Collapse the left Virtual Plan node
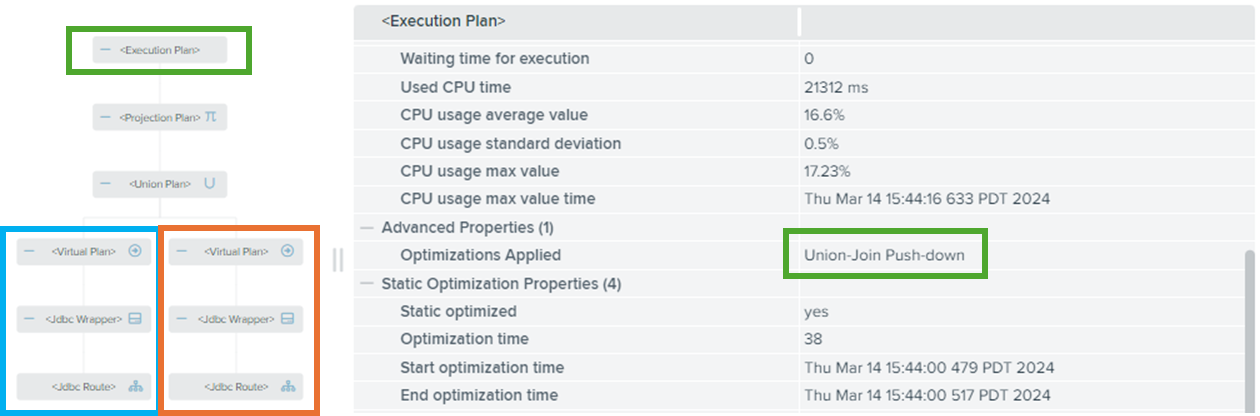 [x=30, y=251]
